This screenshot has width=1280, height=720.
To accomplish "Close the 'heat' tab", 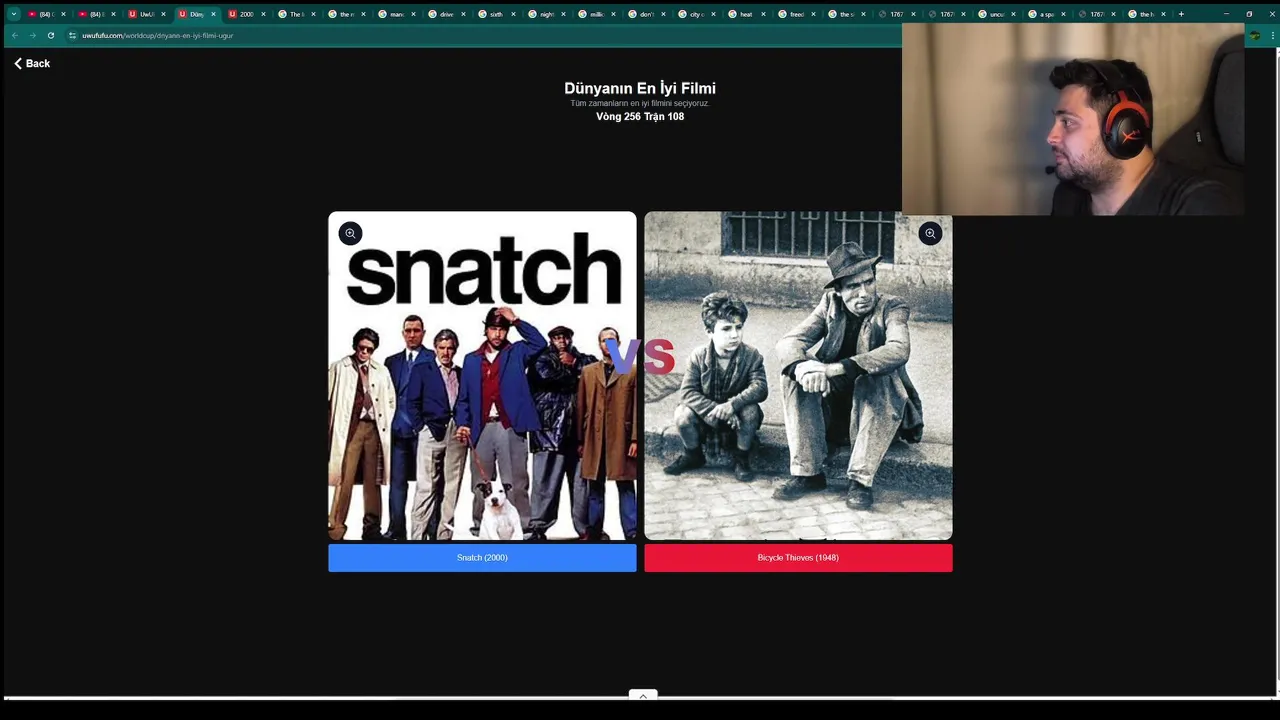I will (763, 14).
